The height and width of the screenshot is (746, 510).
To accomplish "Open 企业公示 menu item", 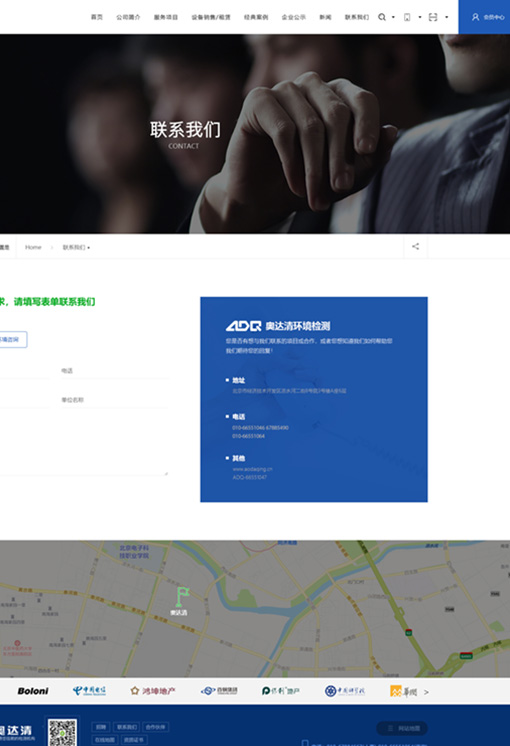I will point(294,17).
